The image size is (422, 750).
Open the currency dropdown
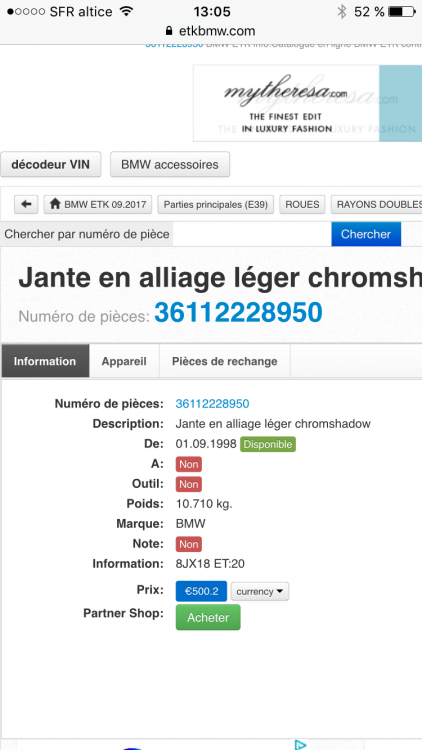pyautogui.click(x=260, y=591)
